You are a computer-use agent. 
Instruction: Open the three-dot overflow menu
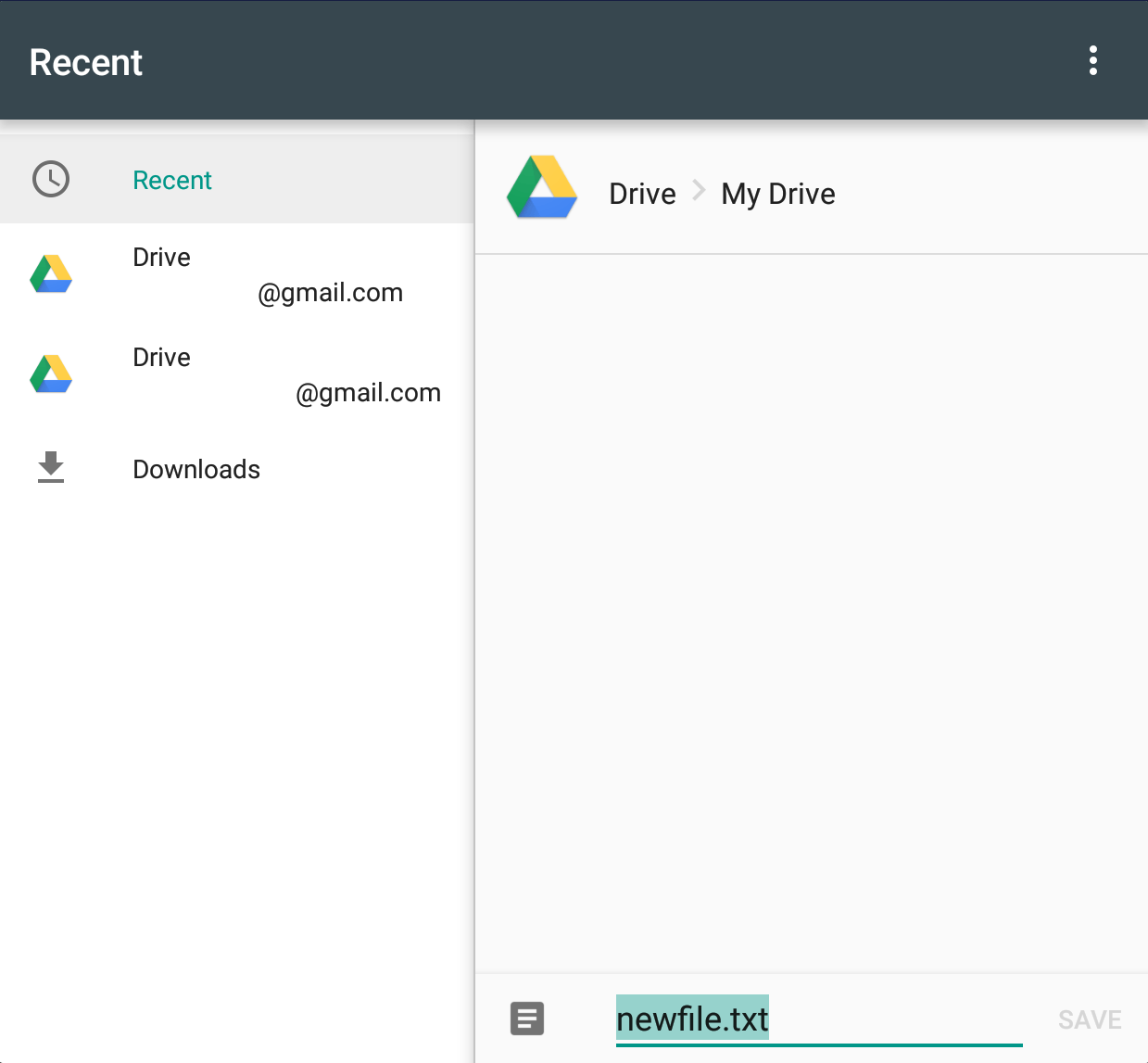tap(1093, 60)
